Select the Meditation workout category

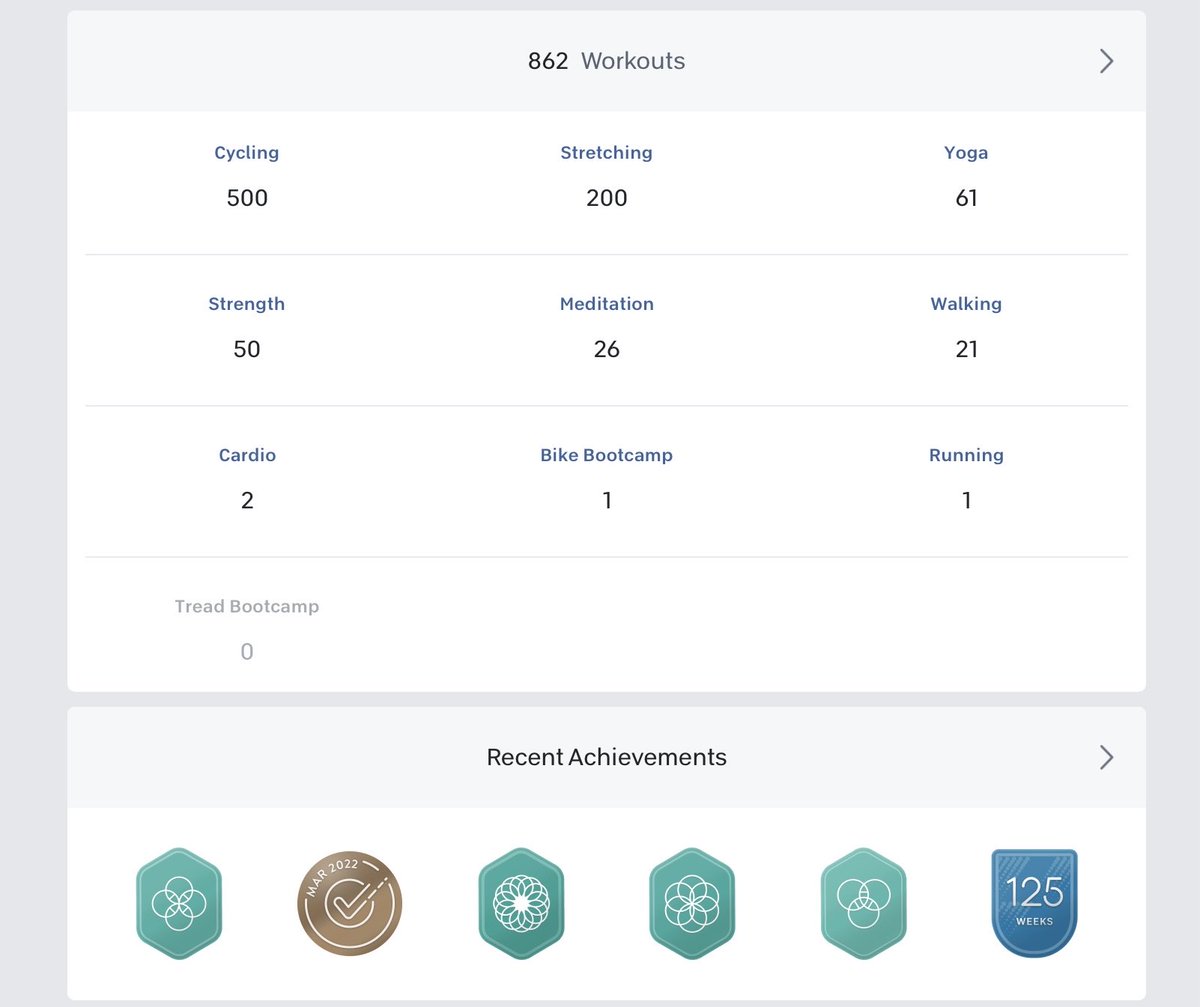click(x=606, y=304)
